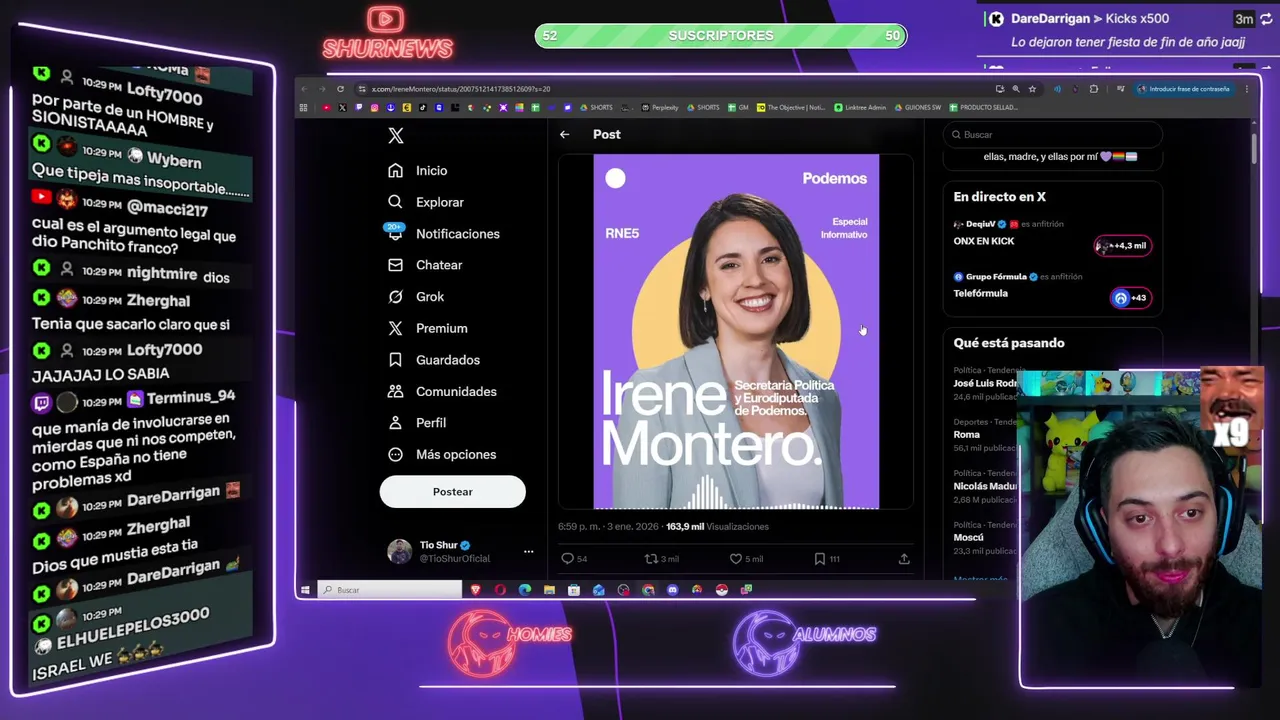The width and height of the screenshot is (1280, 720).
Task: Click the page scrollbar on the right edge
Action: point(1253,148)
